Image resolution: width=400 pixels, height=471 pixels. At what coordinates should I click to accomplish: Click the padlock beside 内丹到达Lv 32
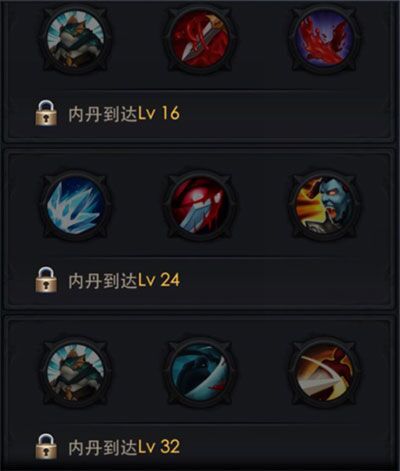46,447
